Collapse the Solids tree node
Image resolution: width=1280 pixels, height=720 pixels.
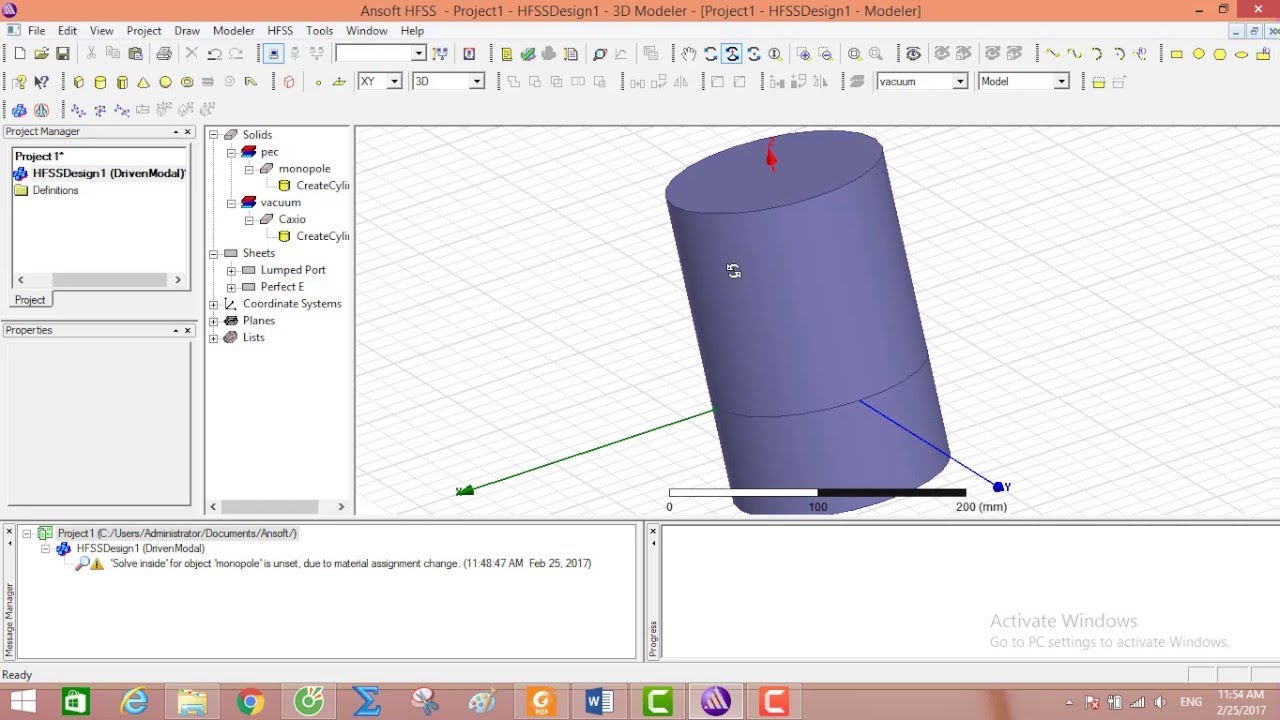(x=213, y=135)
